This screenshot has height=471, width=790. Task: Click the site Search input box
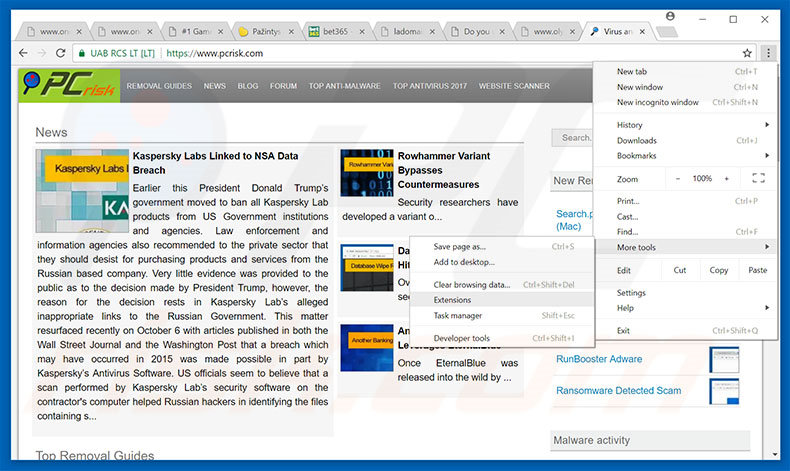click(x=573, y=138)
